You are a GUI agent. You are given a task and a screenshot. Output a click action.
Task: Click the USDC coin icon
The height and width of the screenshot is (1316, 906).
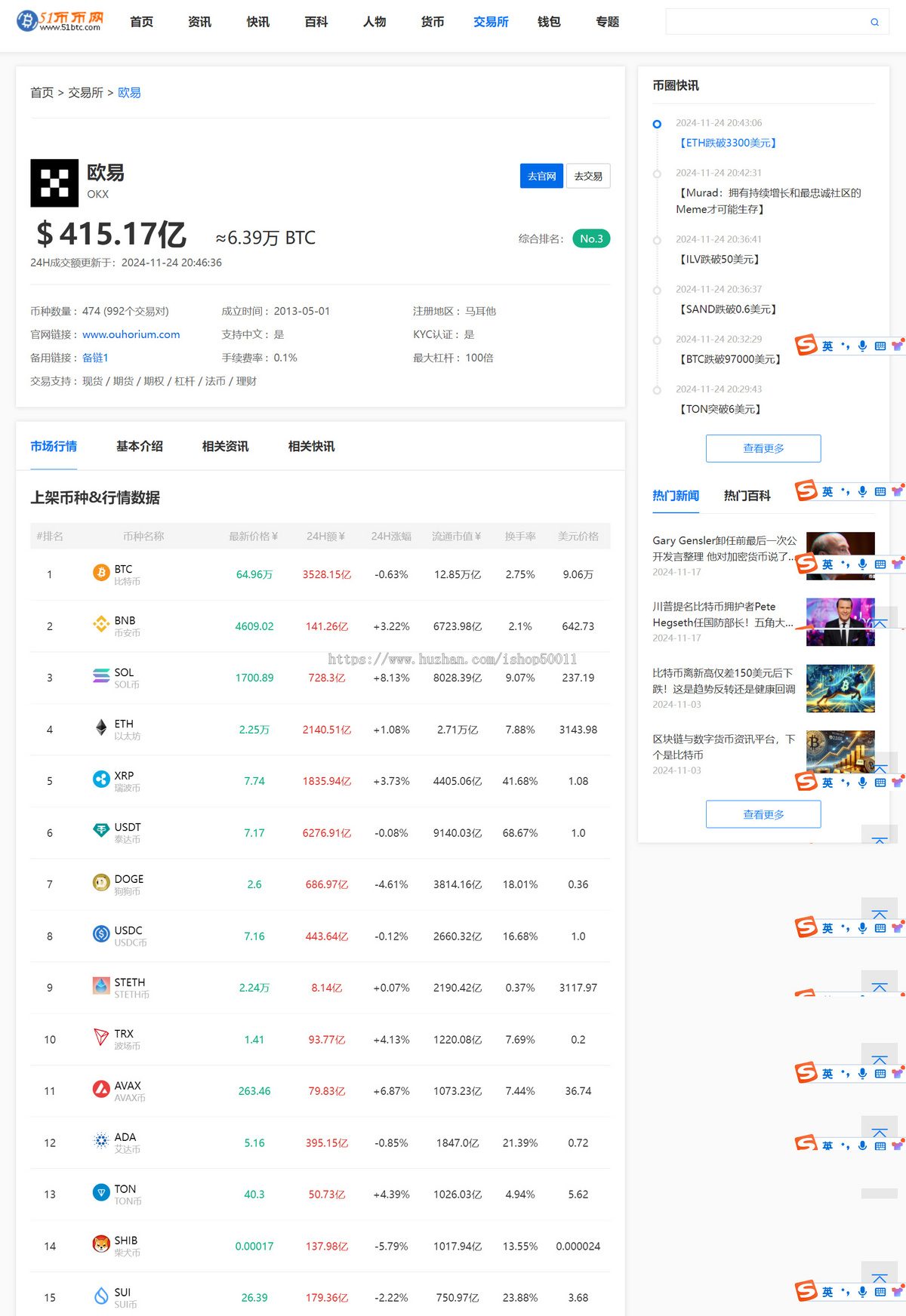[x=101, y=934]
